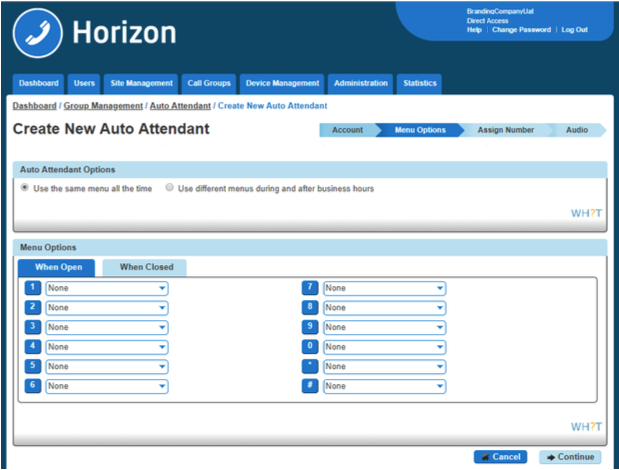Click the Horizon phone logo icon
The height and width of the screenshot is (470, 619).
point(38,33)
